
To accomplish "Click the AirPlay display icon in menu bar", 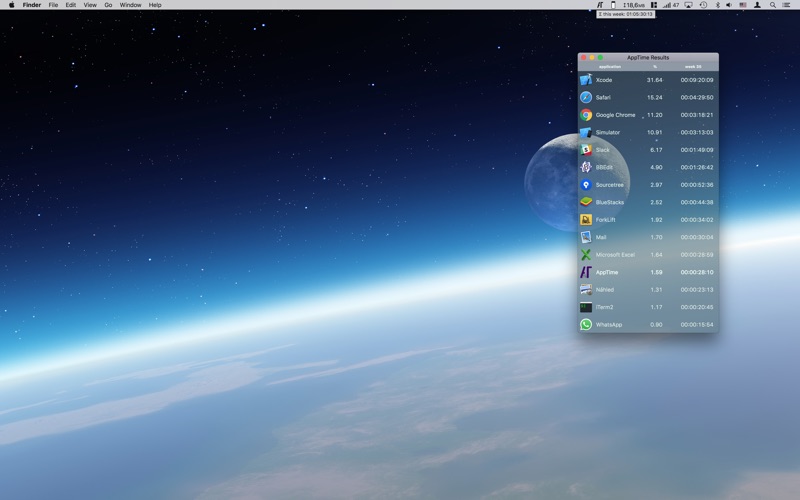I will (x=688, y=5).
